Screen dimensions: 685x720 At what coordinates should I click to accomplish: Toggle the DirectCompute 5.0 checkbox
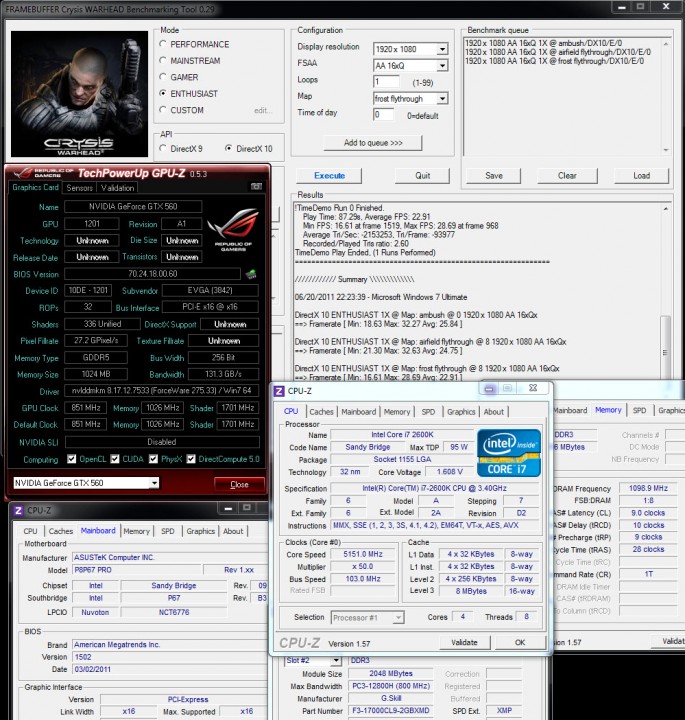[x=191, y=459]
